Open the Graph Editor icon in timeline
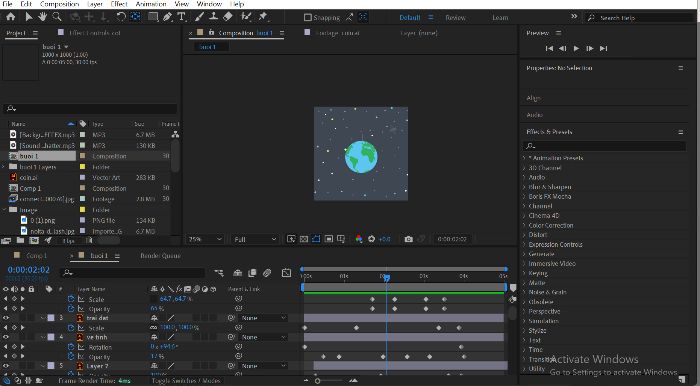Viewport: 700px width, 386px height. 287,273
